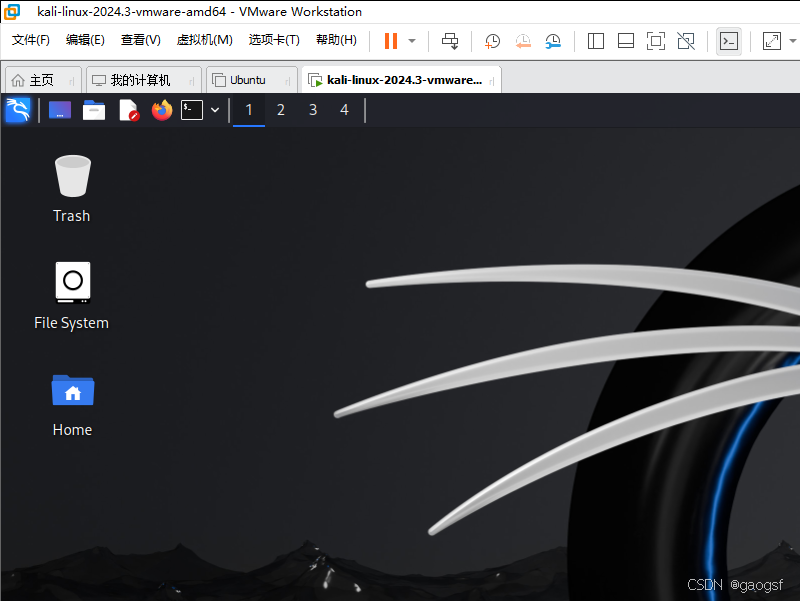
Task: Switch to Unity mode
Action: click(x=686, y=41)
